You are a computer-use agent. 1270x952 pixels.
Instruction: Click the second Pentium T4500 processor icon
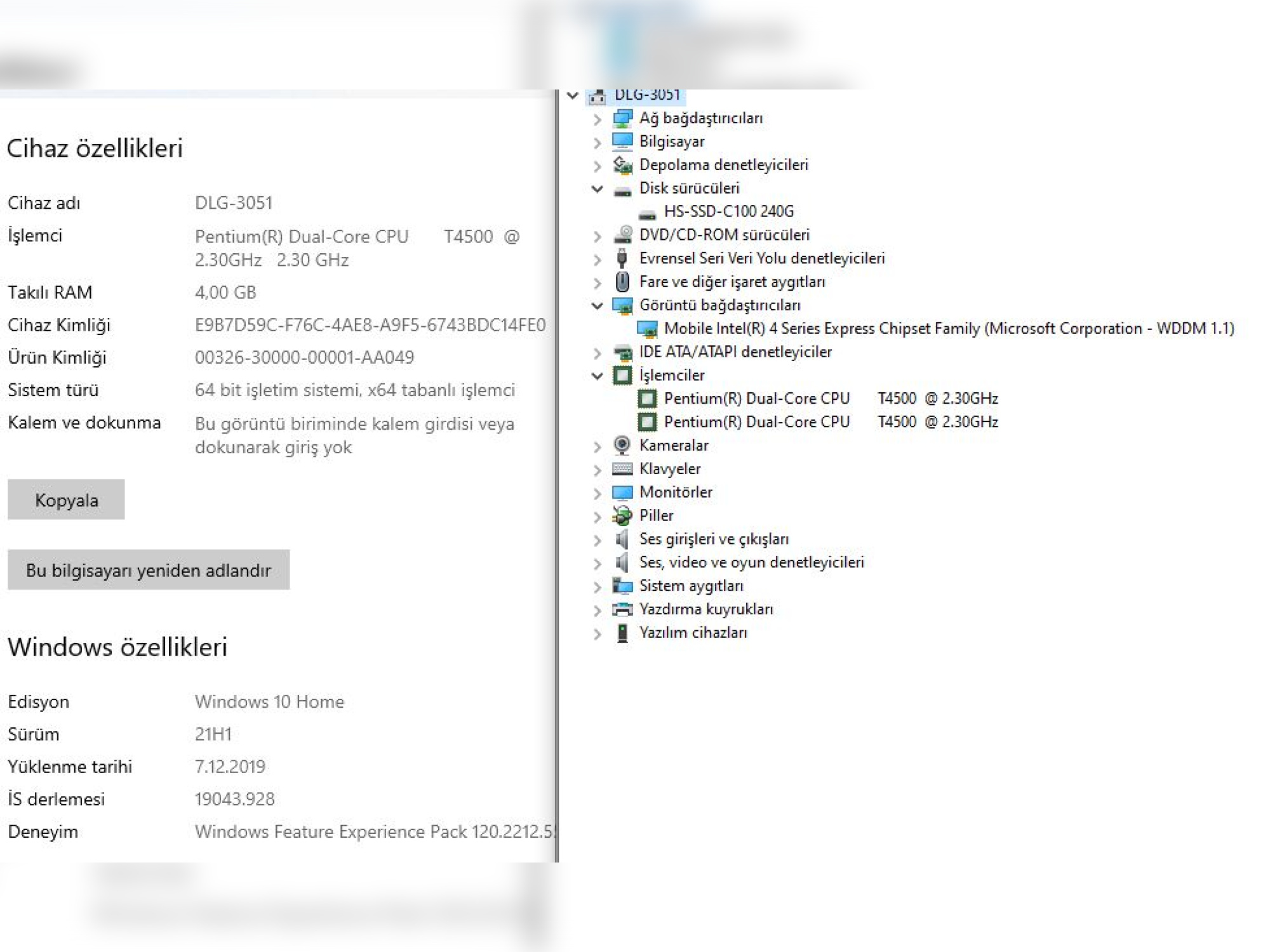click(647, 422)
